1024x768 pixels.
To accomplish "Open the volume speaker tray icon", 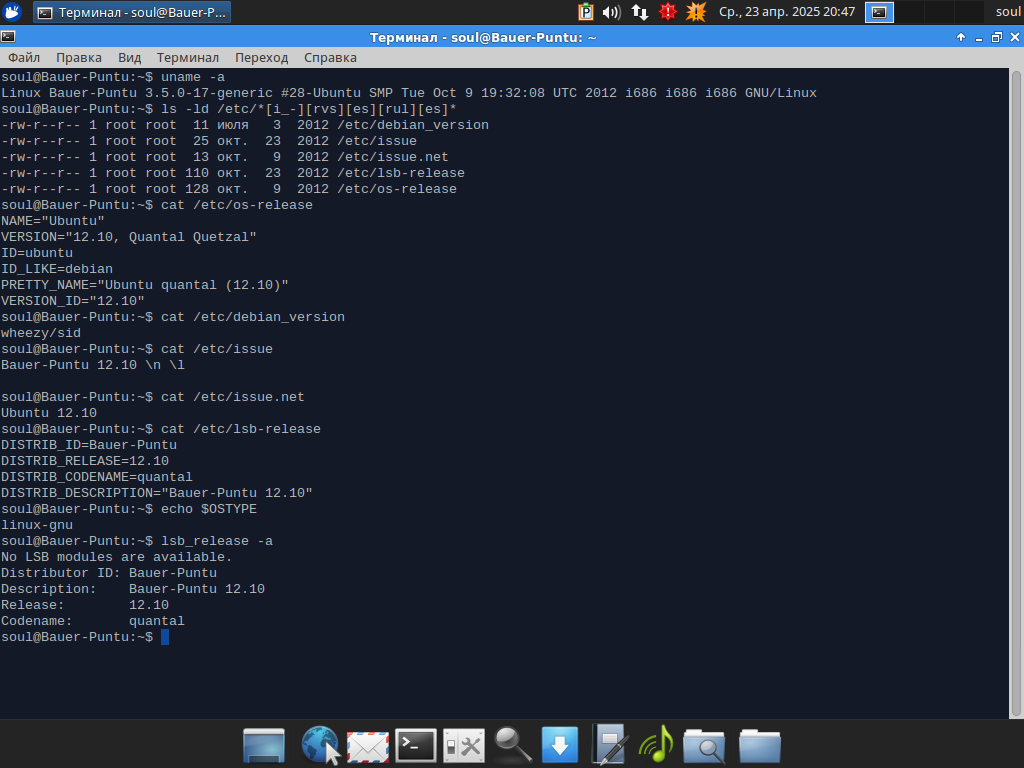I will (611, 12).
